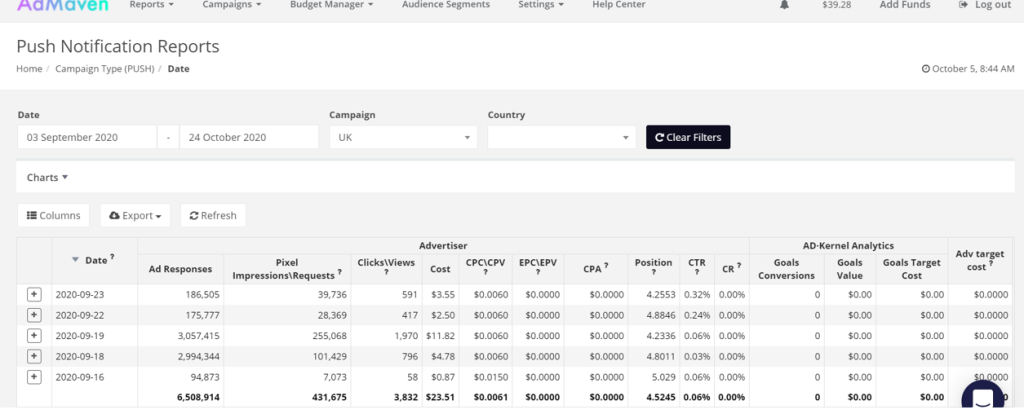This screenshot has width=1024, height=414.
Task: Open the Export dropdown
Action: pos(135,215)
